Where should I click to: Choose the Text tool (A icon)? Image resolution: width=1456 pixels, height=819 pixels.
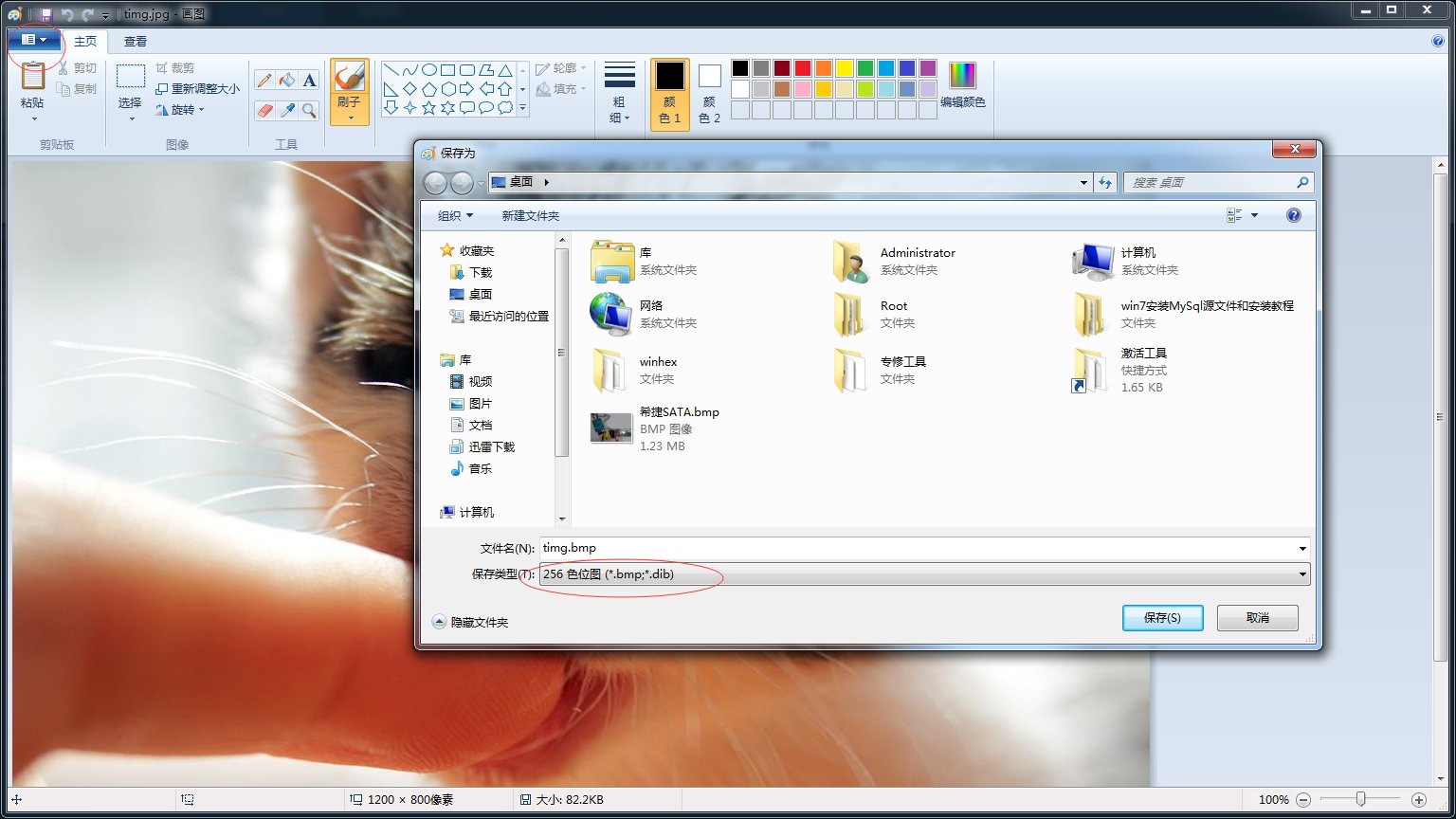(x=309, y=82)
